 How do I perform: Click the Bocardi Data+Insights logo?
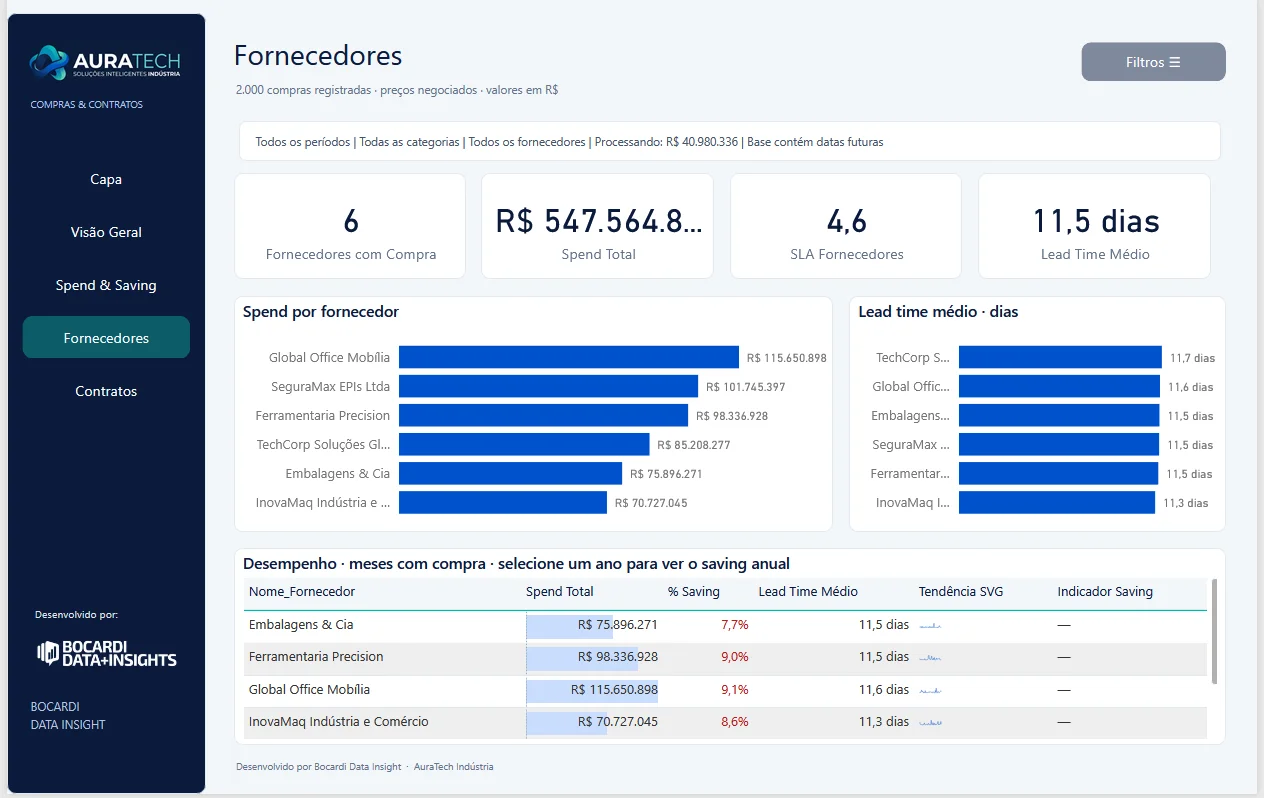[x=107, y=653]
